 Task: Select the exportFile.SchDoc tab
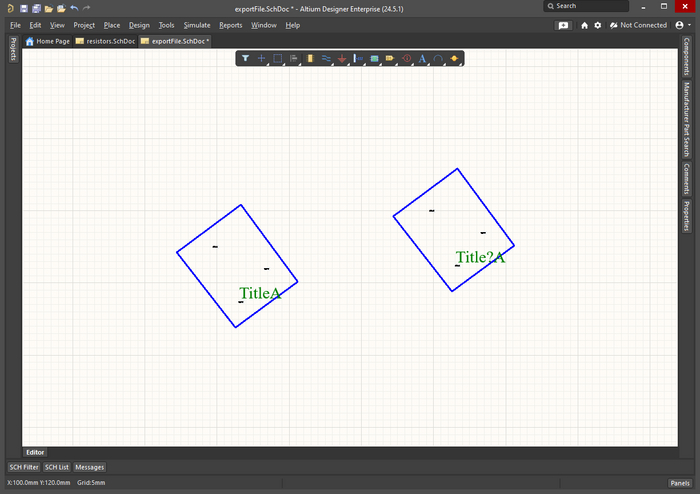(175, 41)
